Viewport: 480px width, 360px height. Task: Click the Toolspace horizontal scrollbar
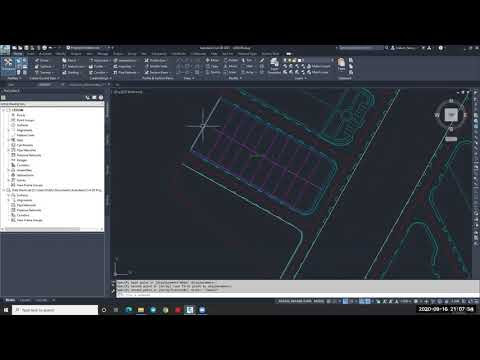pos(42,229)
